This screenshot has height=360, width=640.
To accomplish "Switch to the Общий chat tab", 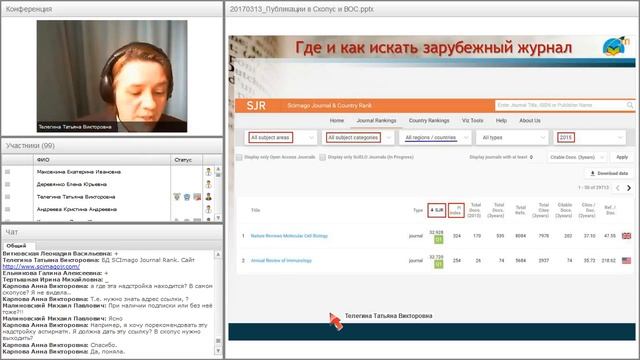I will click(x=17, y=246).
